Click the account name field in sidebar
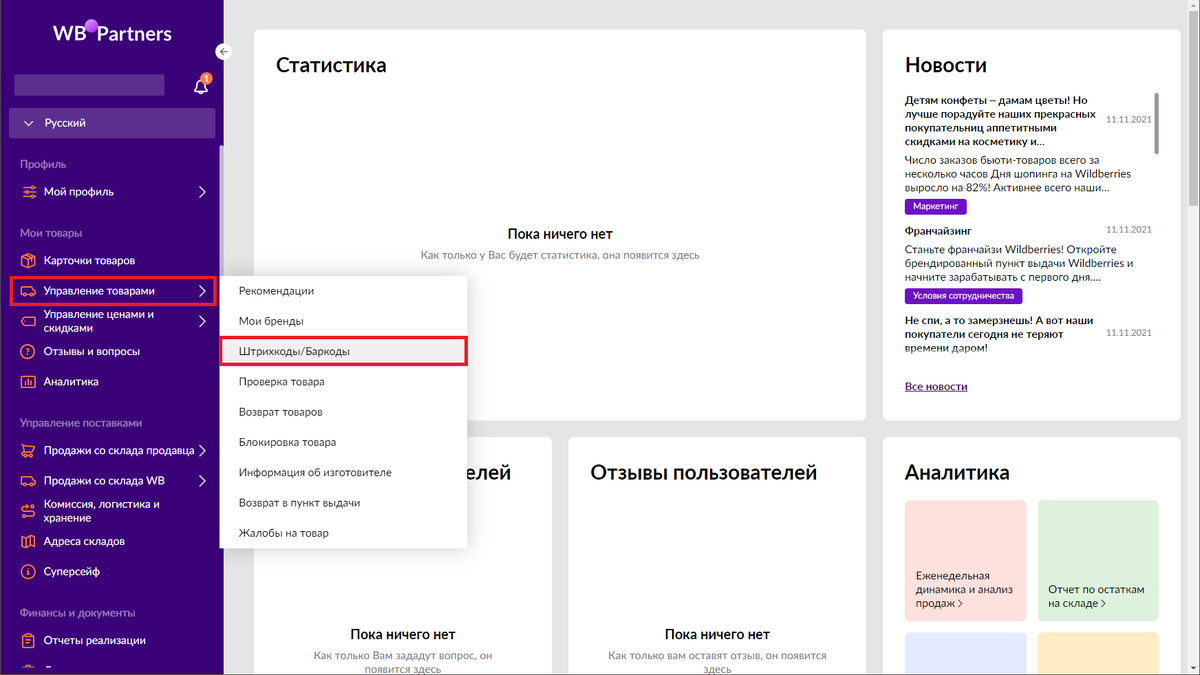1200x675 pixels. [x=89, y=85]
